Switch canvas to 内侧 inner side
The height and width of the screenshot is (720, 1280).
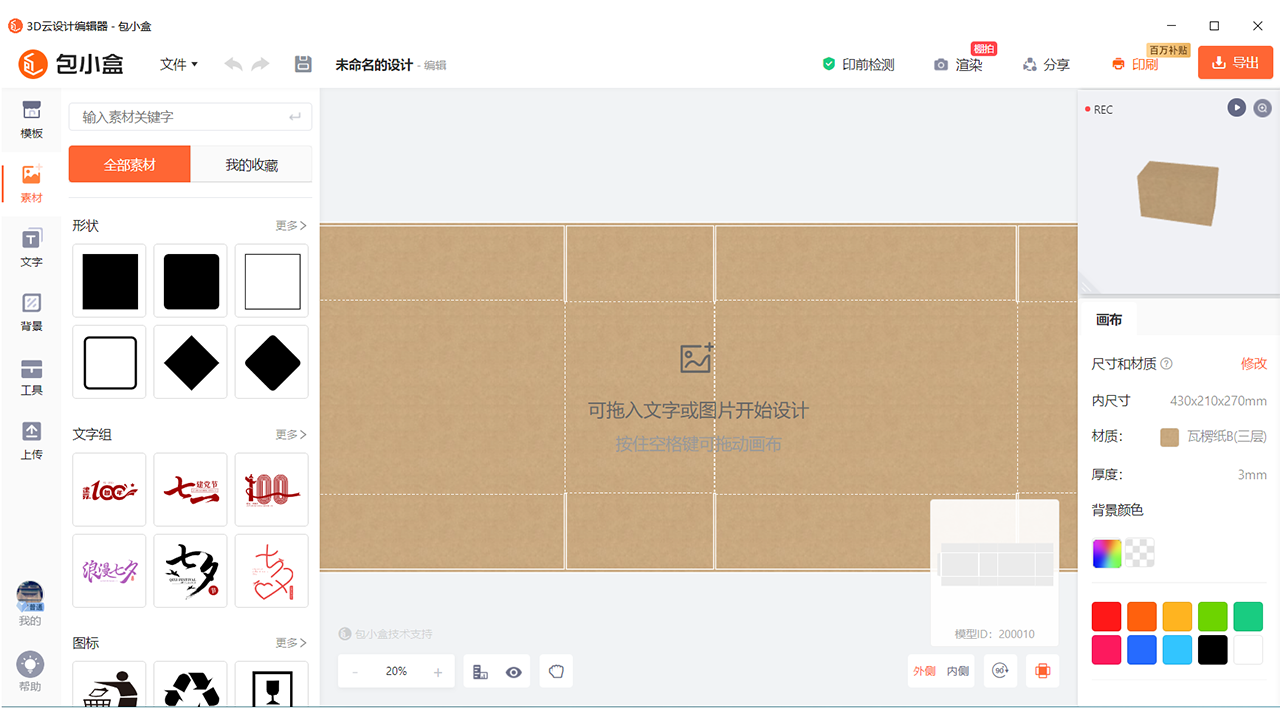click(x=957, y=671)
